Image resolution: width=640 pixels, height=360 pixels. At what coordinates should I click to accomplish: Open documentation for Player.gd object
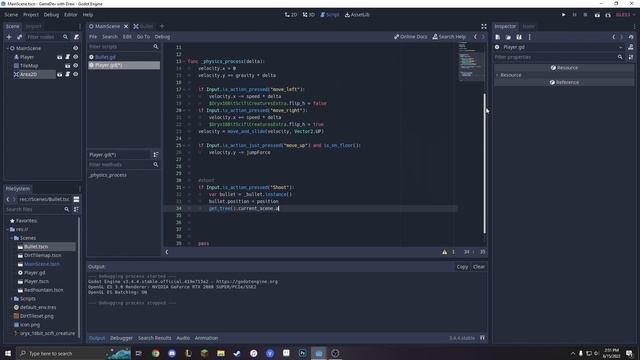click(x=631, y=47)
